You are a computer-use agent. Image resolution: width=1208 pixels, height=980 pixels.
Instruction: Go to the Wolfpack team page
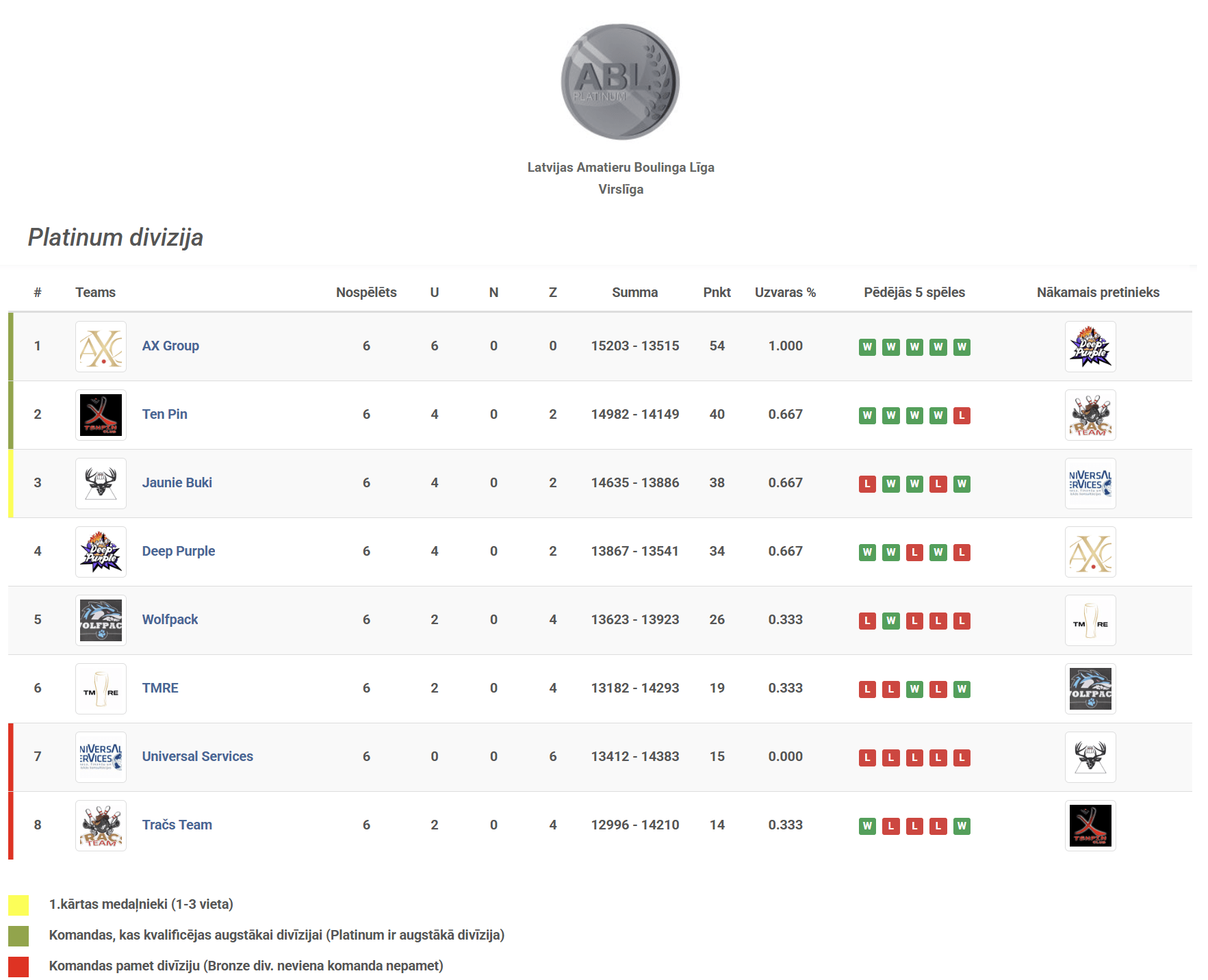coord(170,619)
